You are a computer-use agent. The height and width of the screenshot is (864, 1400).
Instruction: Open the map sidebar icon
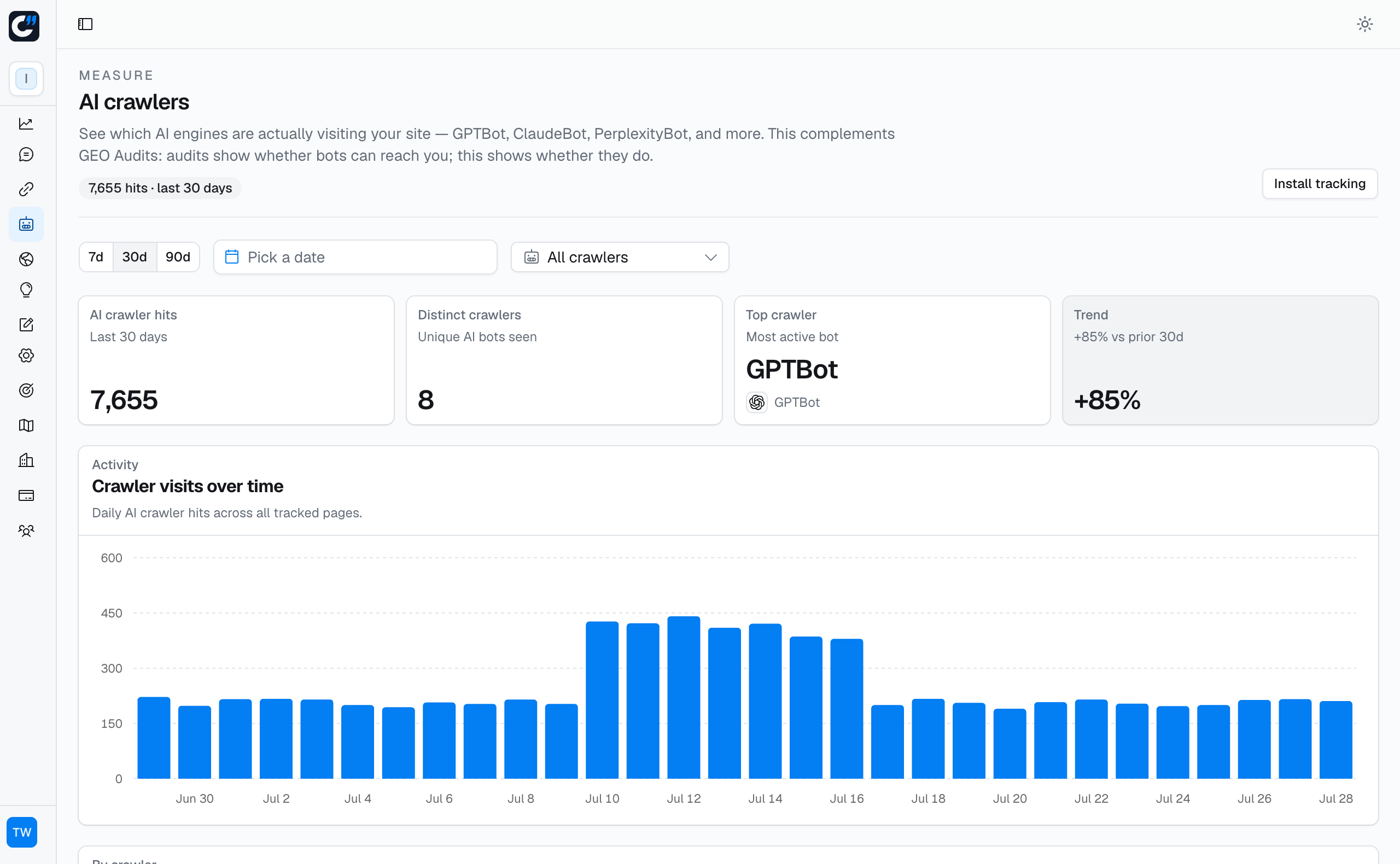click(26, 425)
